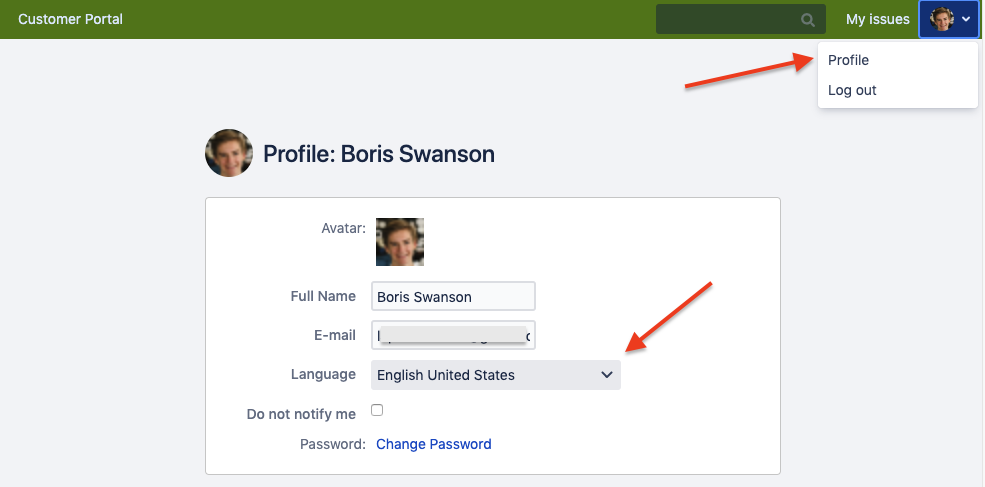Viewport: 985px width, 487px height.
Task: Click the "Full Name" field label
Action: click(323, 296)
